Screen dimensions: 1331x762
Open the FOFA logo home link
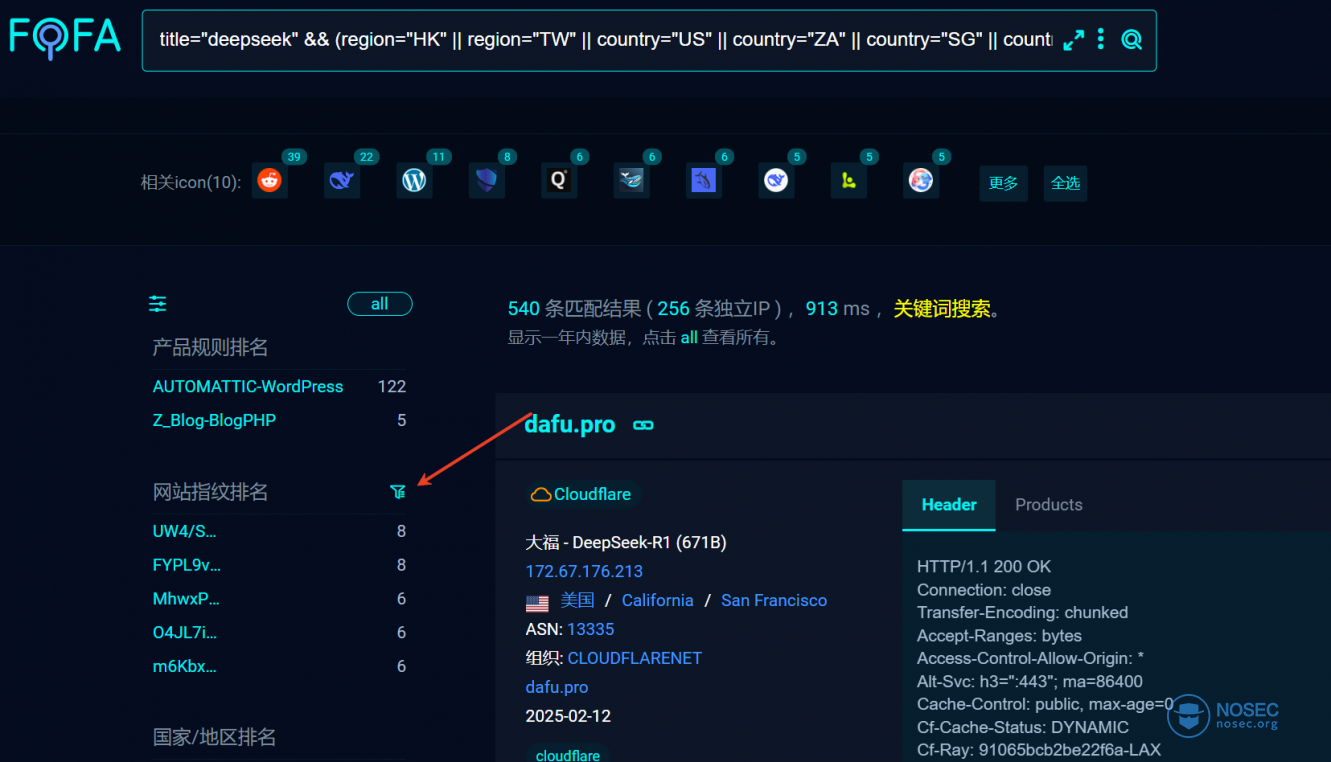(x=65, y=37)
